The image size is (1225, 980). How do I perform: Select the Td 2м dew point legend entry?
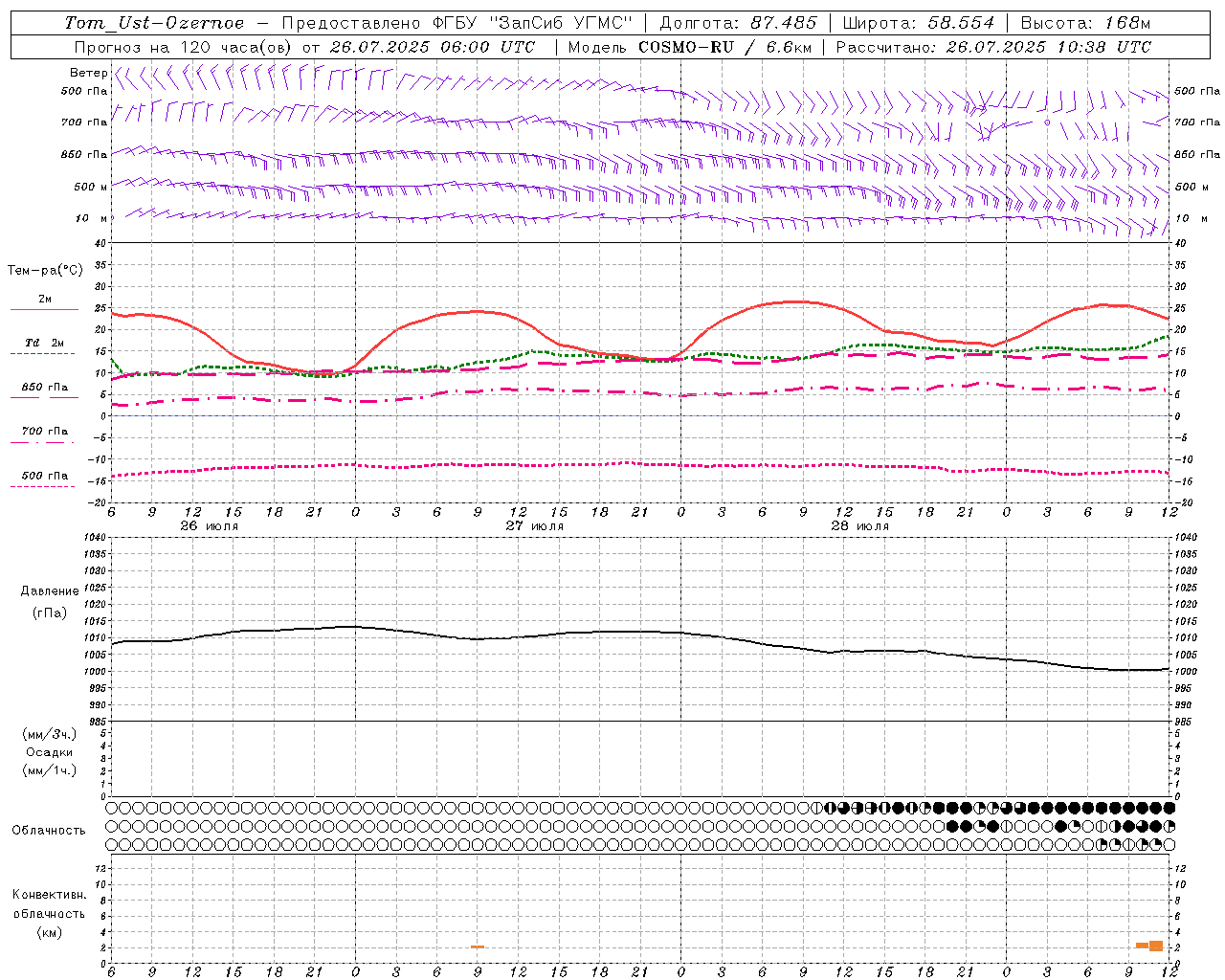tap(44, 343)
